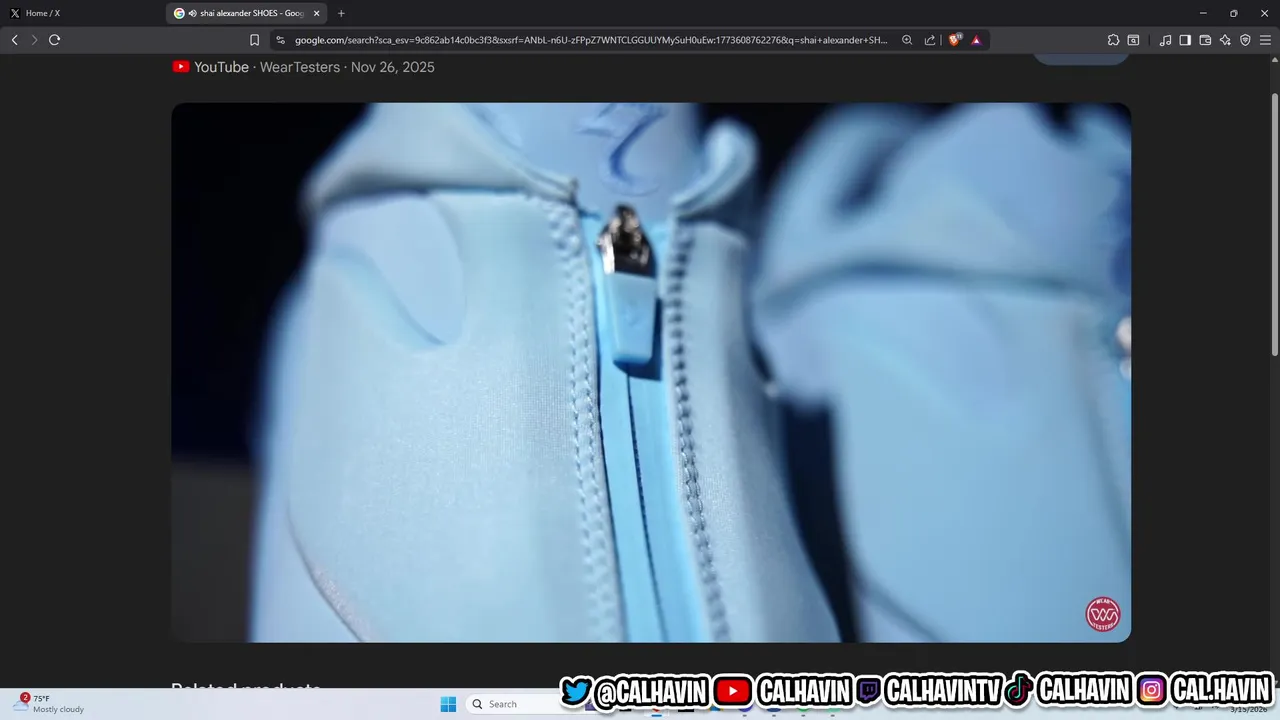Open the weather widget showing 75°F
The width and height of the screenshot is (1280, 720).
coord(50,703)
